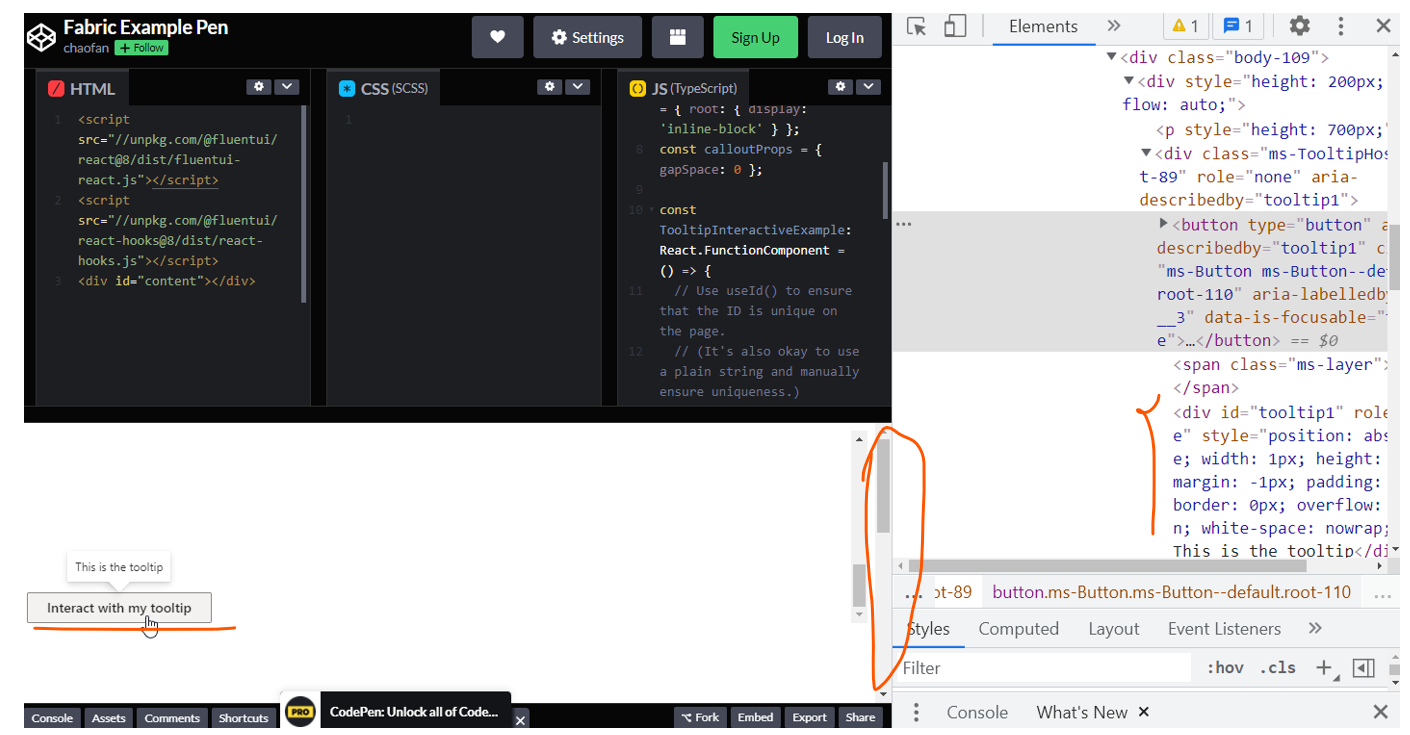Click the Filter styles input field

pyautogui.click(x=1040, y=667)
